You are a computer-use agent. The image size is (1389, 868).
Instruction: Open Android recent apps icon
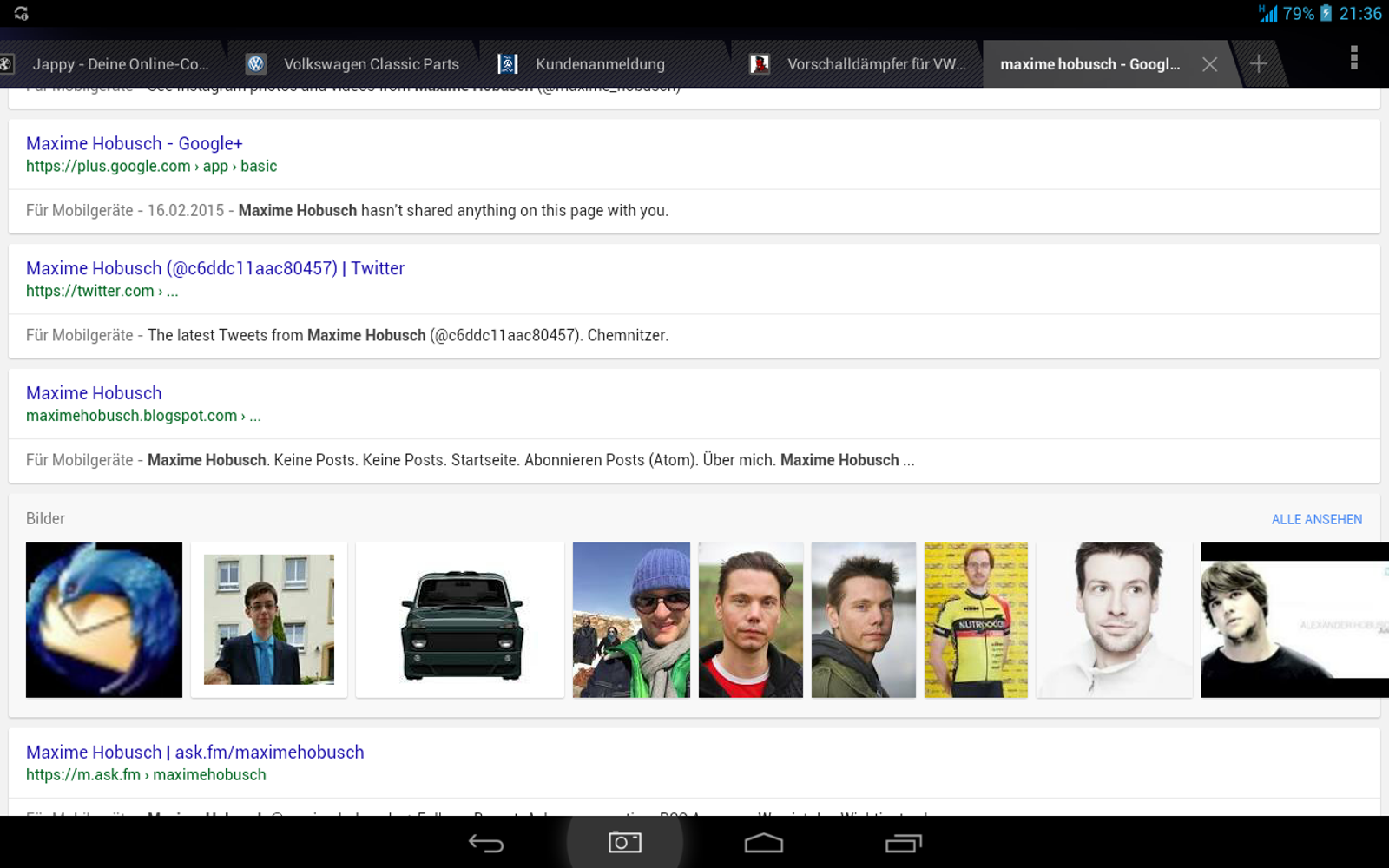(x=903, y=843)
